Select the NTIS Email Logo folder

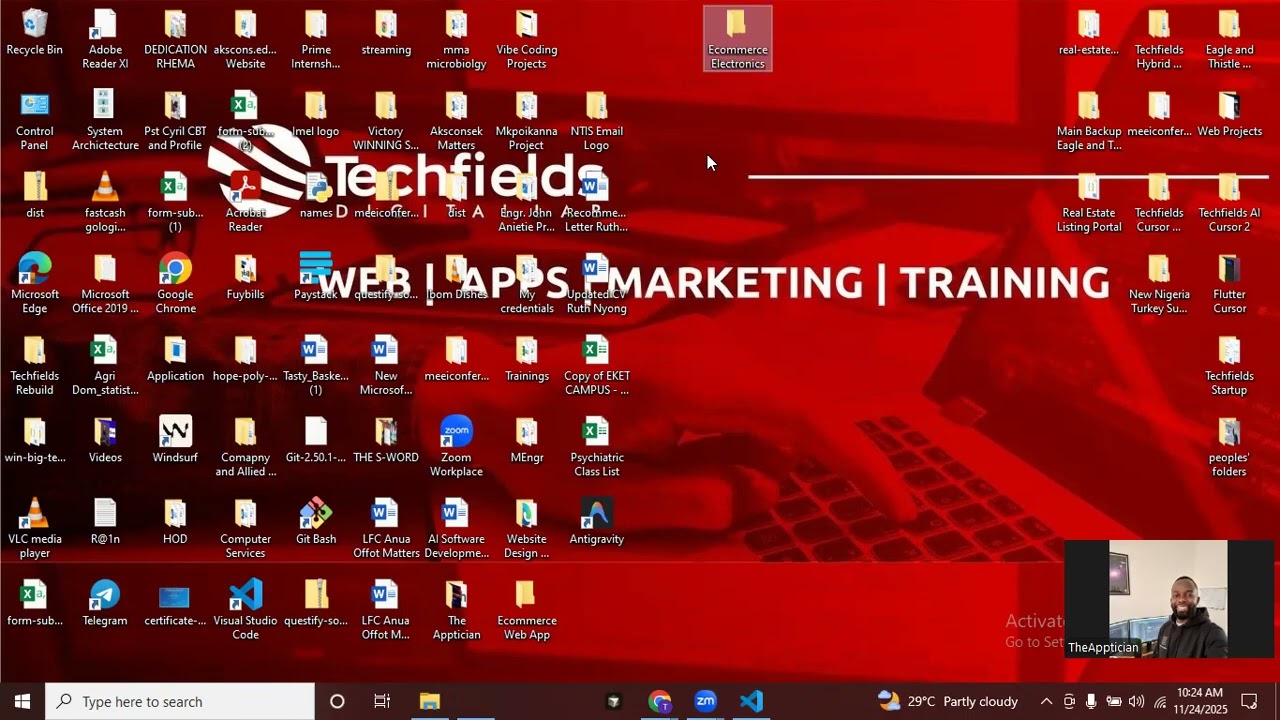pyautogui.click(x=596, y=121)
